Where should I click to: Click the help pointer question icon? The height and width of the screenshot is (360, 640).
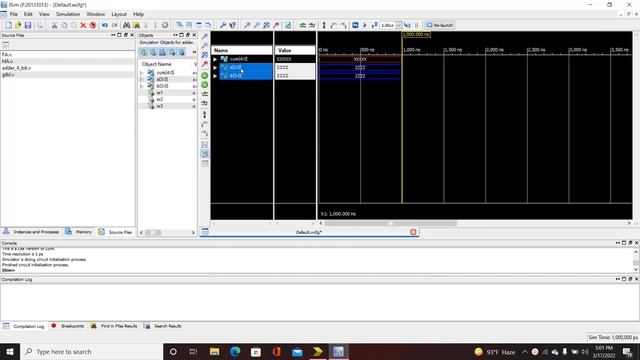tap(233, 25)
